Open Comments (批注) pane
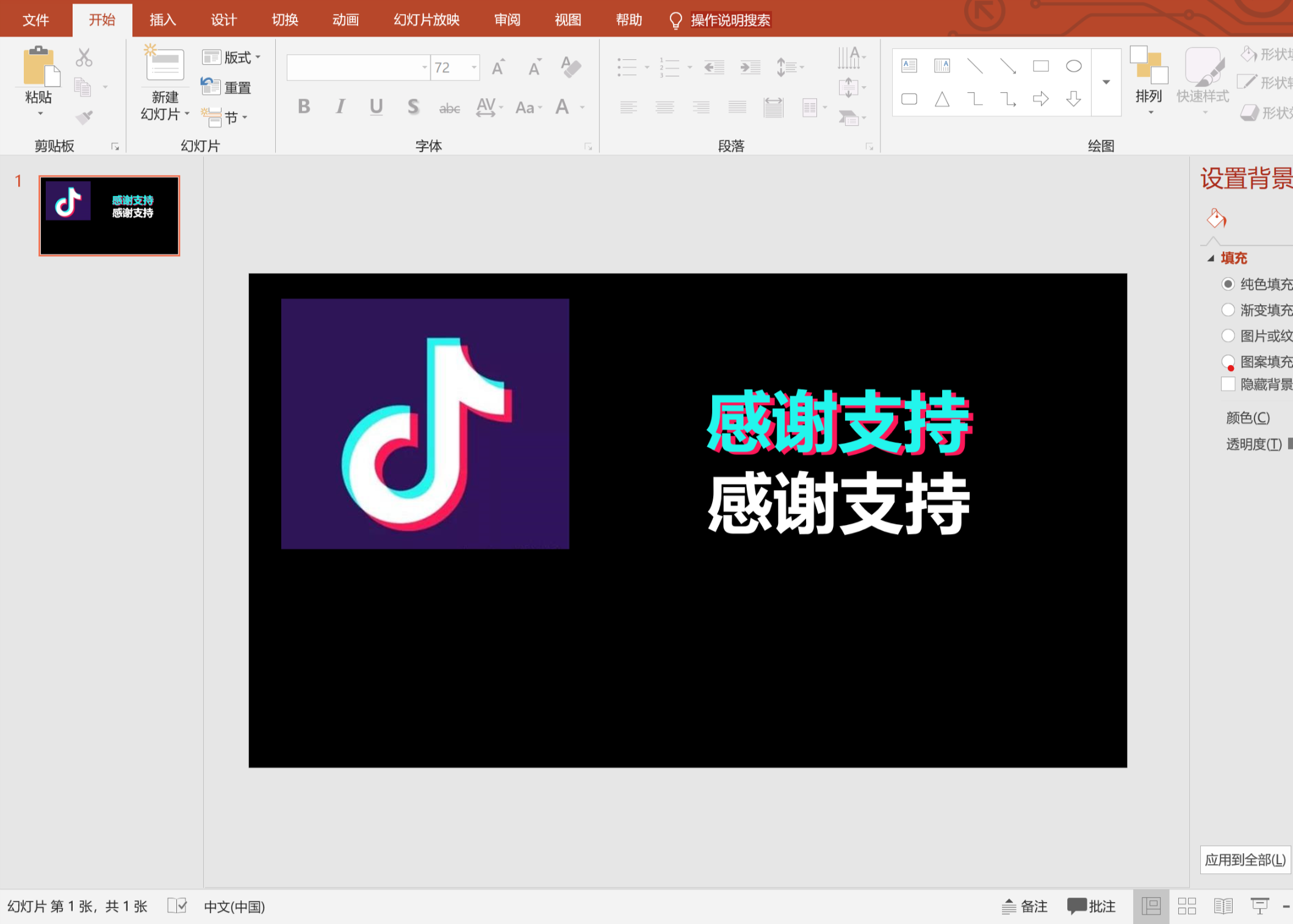 click(1092, 906)
